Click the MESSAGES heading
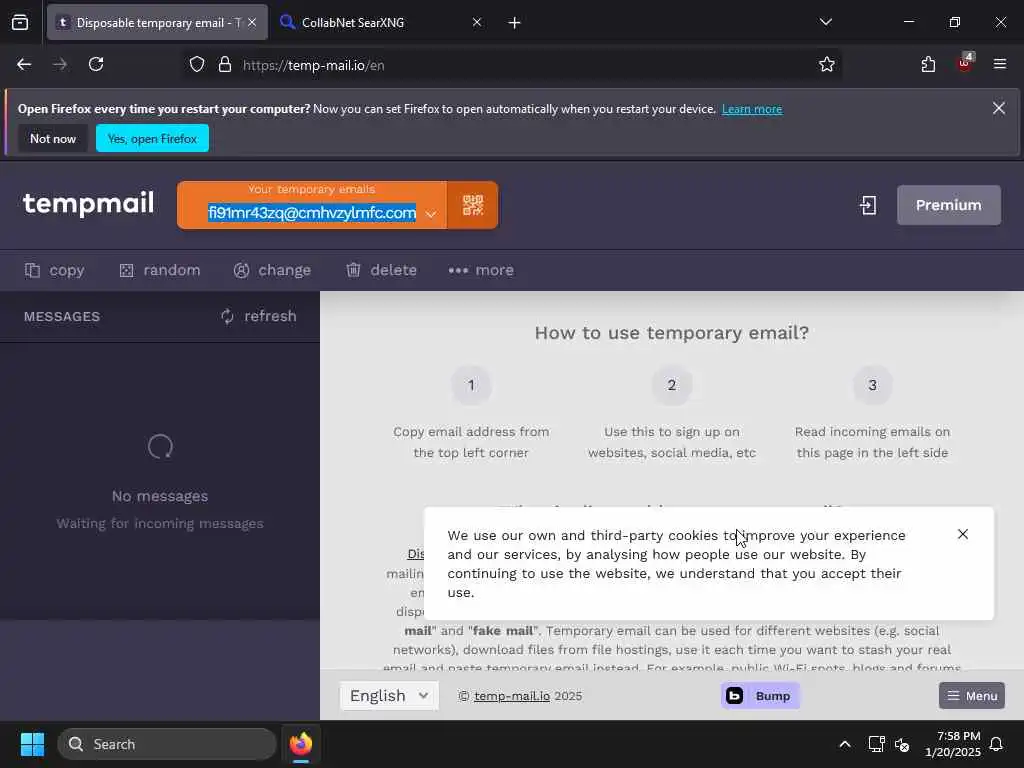This screenshot has height=768, width=1024. [x=62, y=317]
